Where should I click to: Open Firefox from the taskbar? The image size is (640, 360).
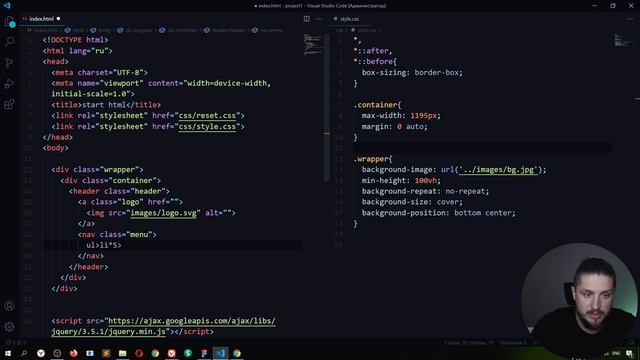(x=73, y=353)
